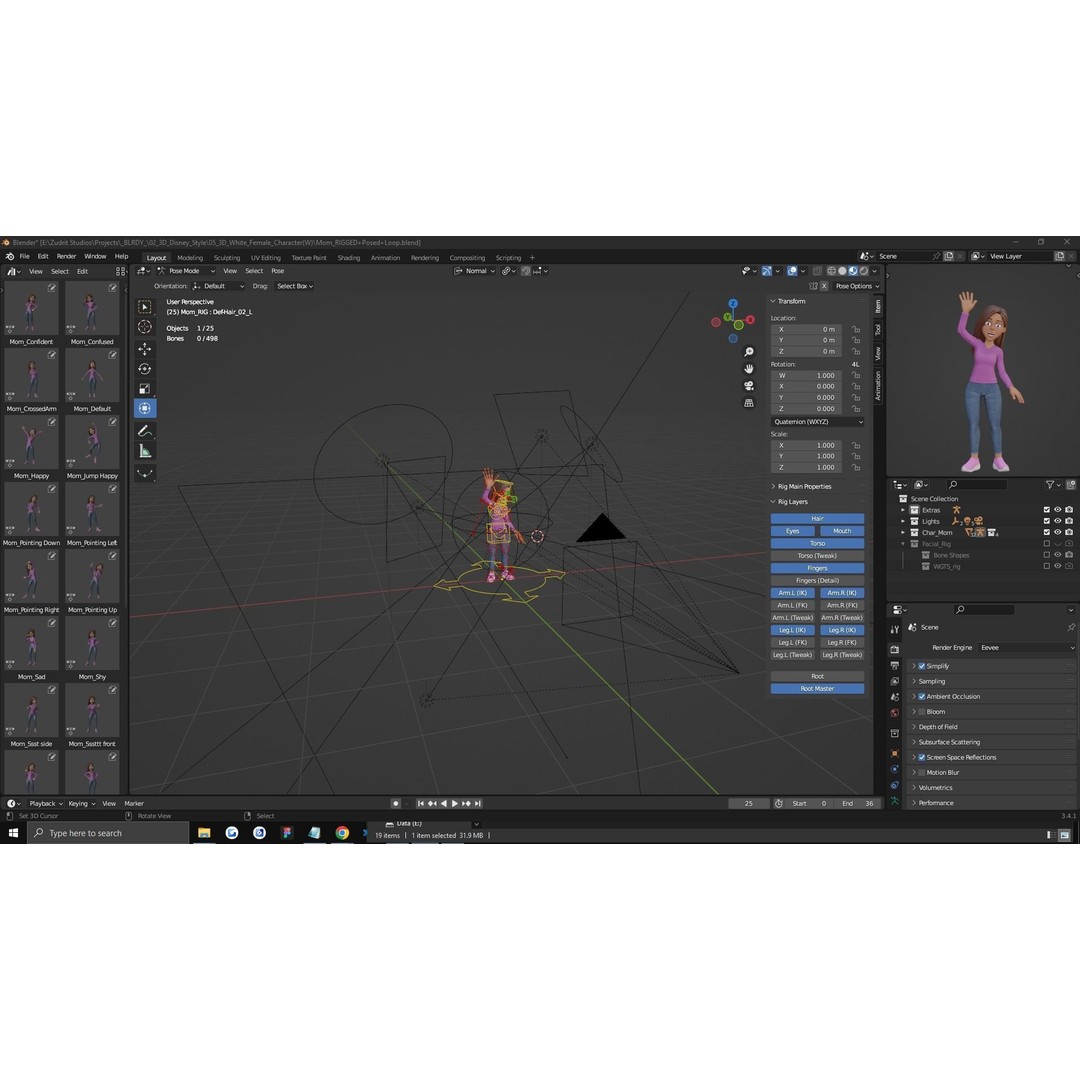Toggle camera view with camera icon
This screenshot has height=1080, width=1080.
pyautogui.click(x=749, y=386)
